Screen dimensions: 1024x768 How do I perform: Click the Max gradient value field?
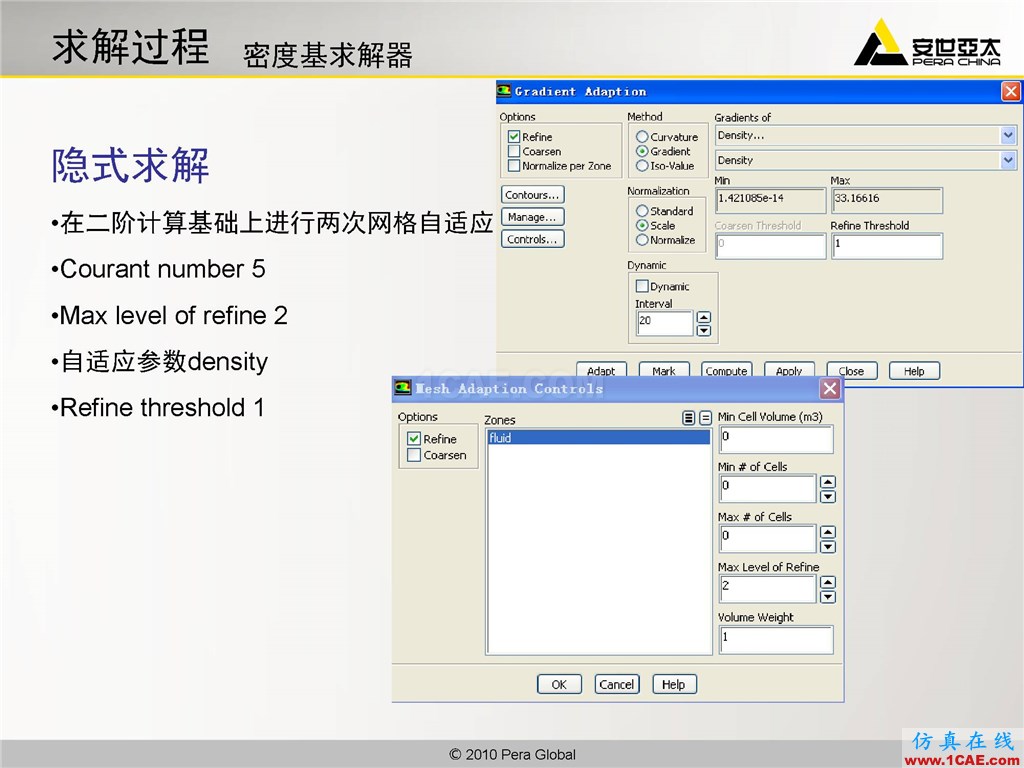click(x=887, y=200)
